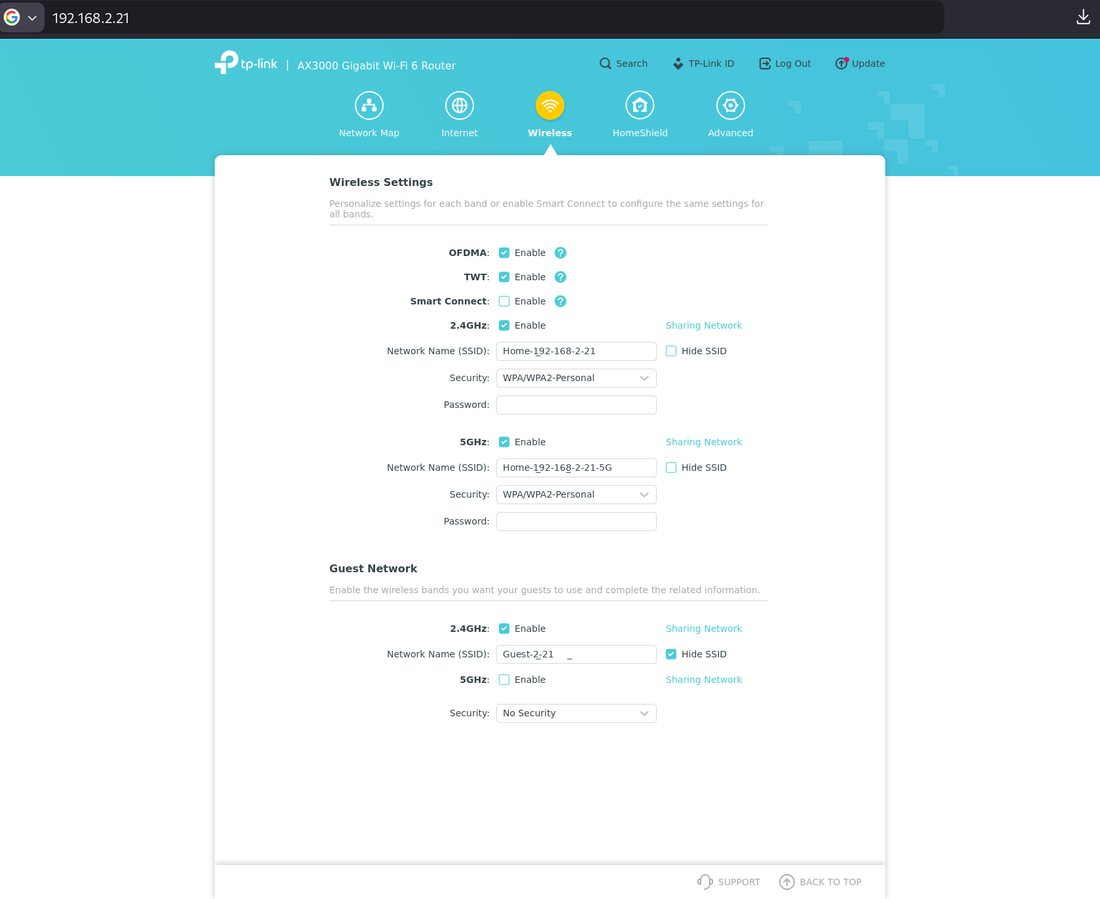
Task: Click the TP-Link ID icon
Action: coord(678,63)
